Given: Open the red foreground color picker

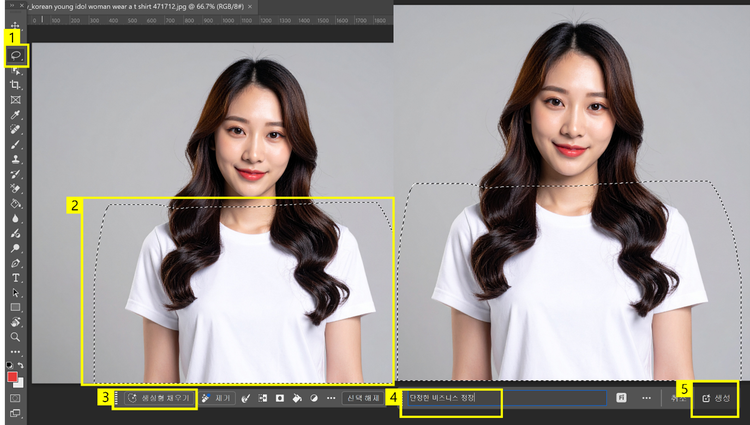Looking at the screenshot, I should click(12, 377).
